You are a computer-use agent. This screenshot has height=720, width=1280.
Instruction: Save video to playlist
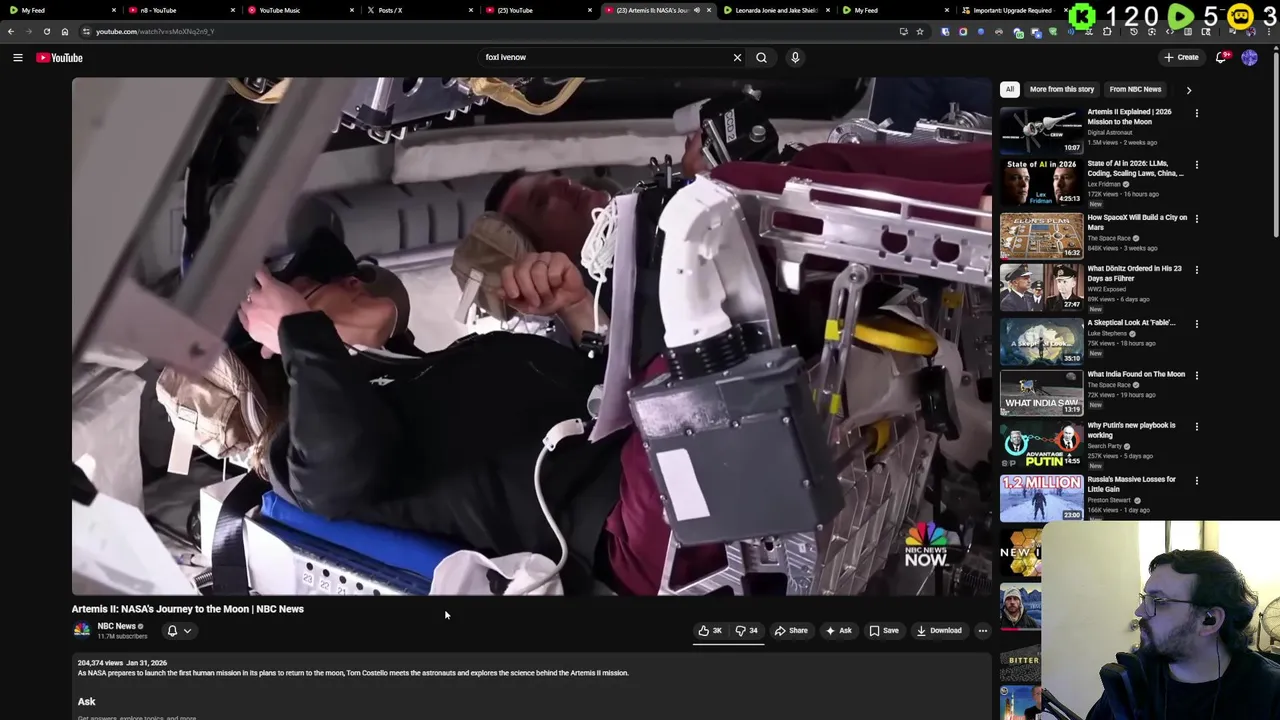tap(884, 631)
